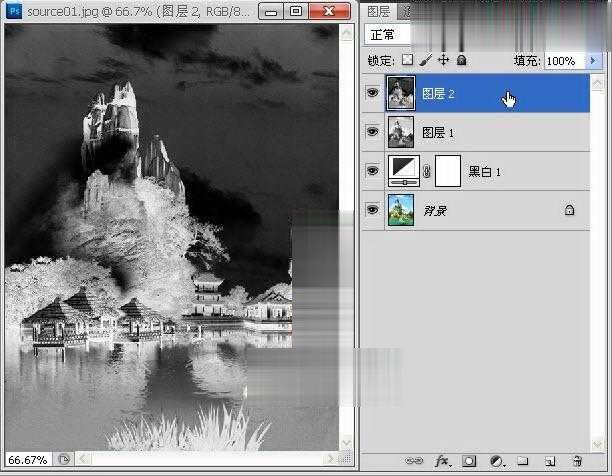Maximize the source01.jpg document window

coord(296,11)
